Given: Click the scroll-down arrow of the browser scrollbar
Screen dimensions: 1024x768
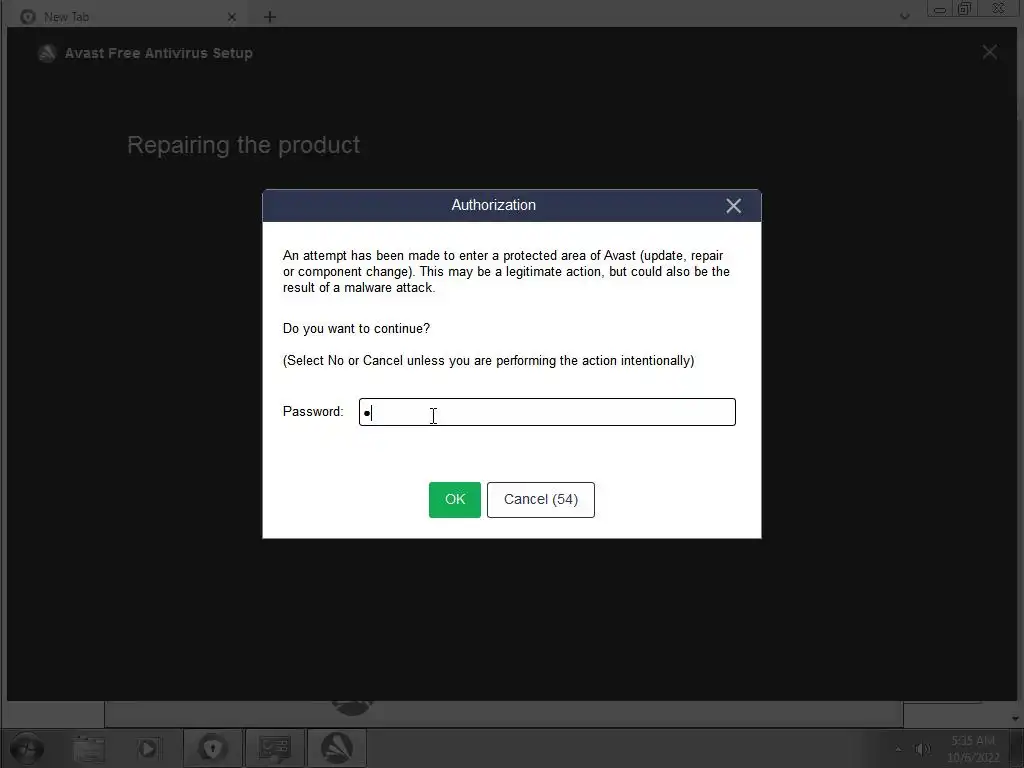Looking at the screenshot, I should (x=1015, y=718).
